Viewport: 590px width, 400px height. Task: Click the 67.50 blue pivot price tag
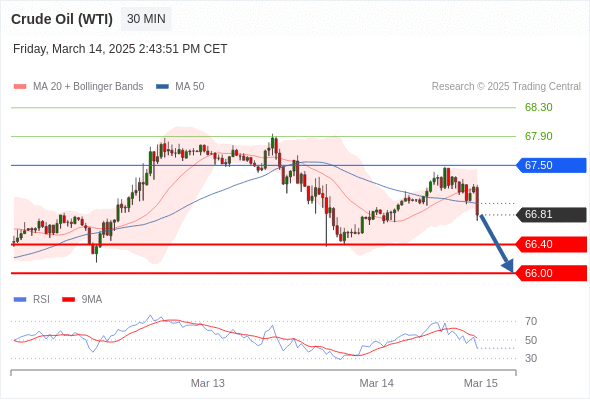[x=551, y=165]
